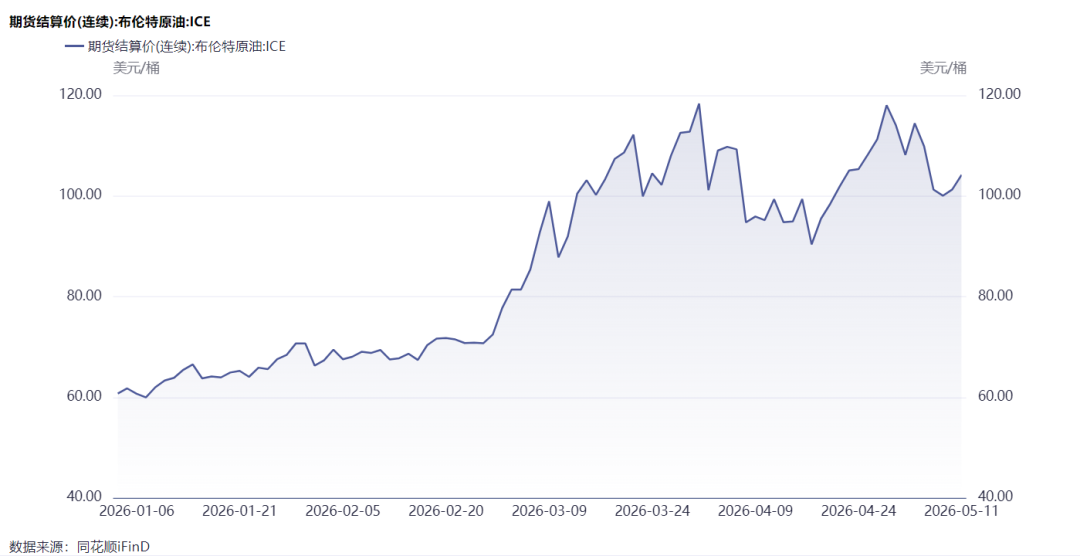Click the right axis value 80.00
The height and width of the screenshot is (556, 1080).
point(993,296)
